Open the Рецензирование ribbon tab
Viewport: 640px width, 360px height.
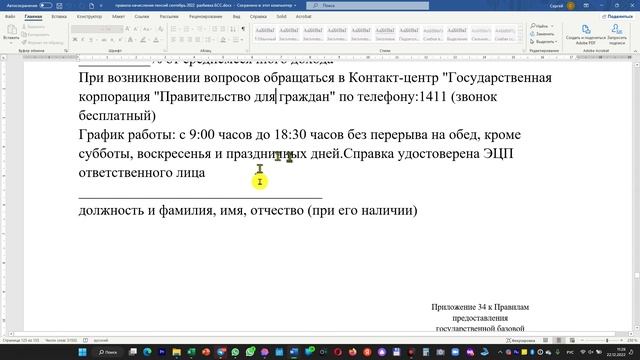coord(206,17)
